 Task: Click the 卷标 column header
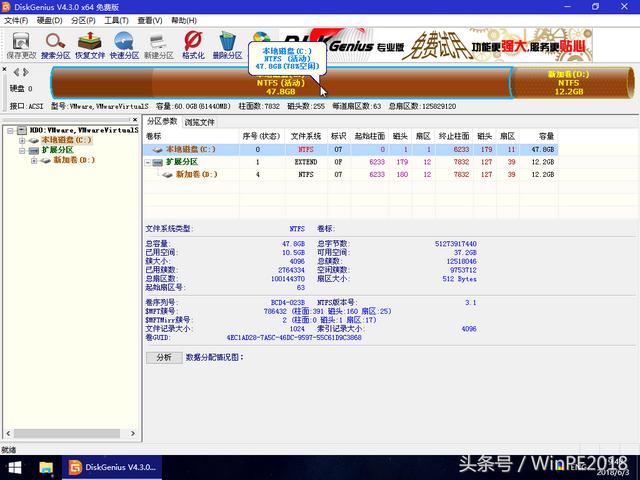tap(191, 136)
